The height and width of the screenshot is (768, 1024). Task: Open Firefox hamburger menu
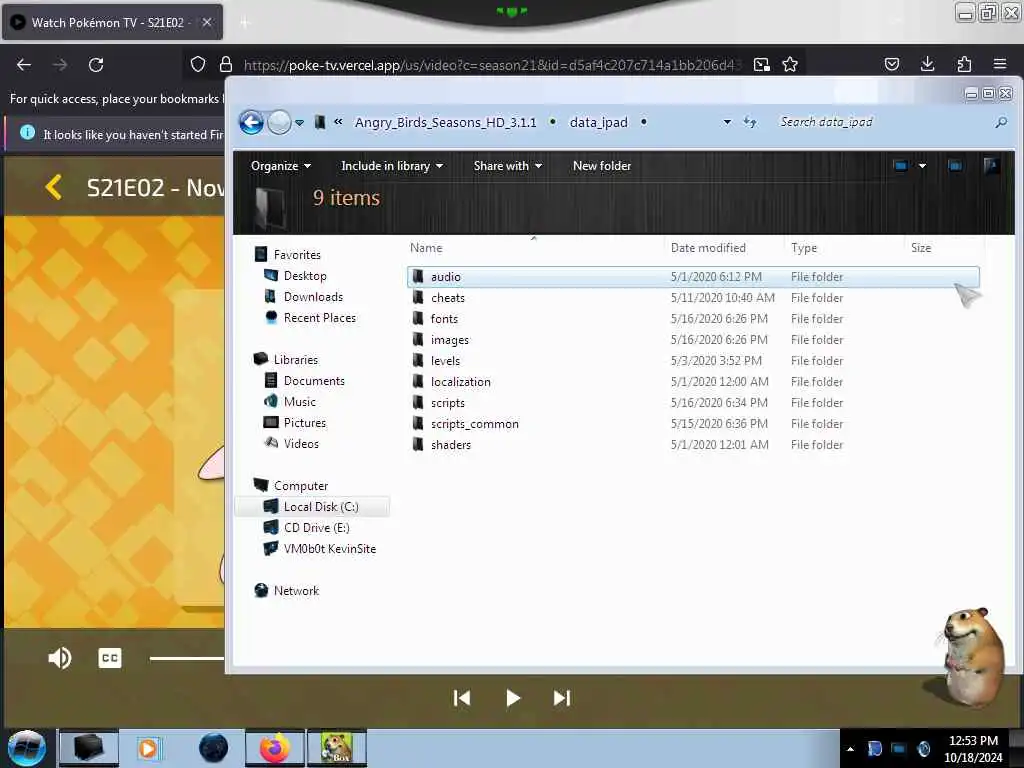[1000, 64]
